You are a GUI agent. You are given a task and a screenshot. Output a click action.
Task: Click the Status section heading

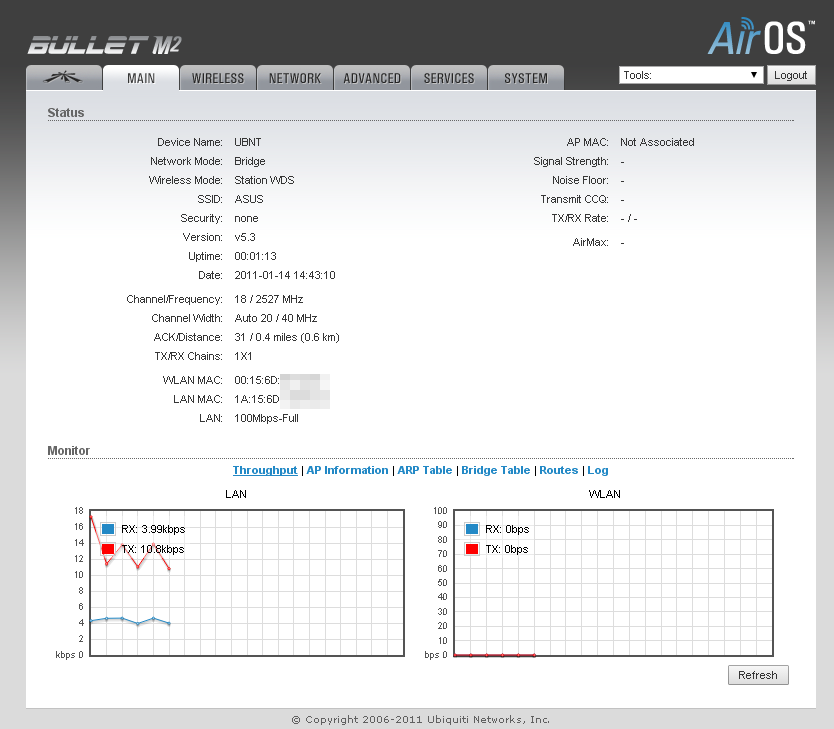[65, 113]
